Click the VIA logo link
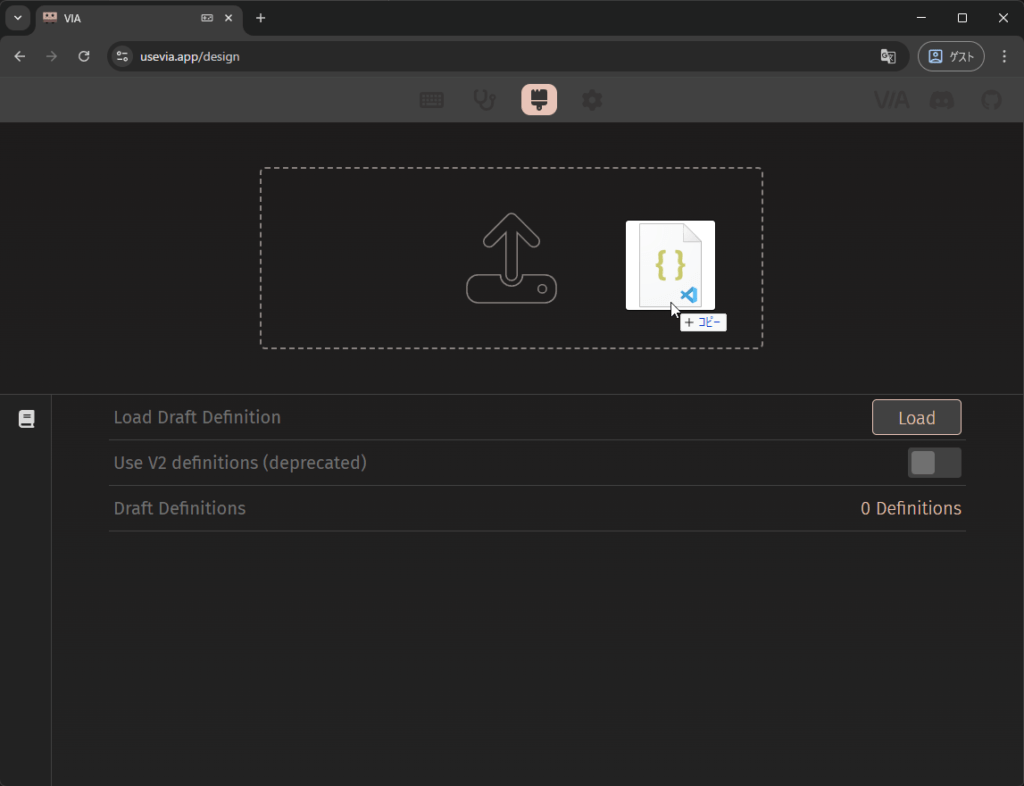 [x=891, y=100]
